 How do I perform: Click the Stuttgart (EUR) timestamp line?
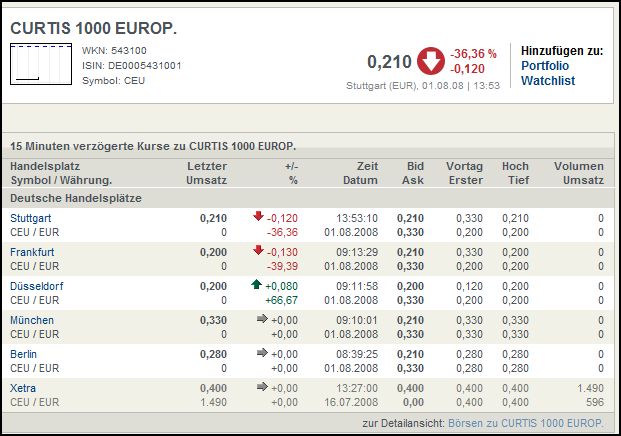coord(423,86)
